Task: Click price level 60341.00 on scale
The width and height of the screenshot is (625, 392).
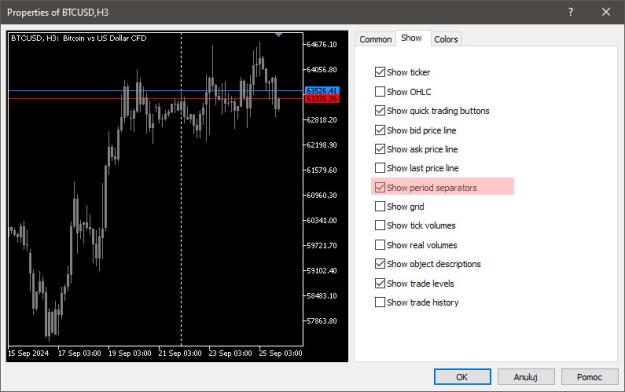Action: [322, 220]
